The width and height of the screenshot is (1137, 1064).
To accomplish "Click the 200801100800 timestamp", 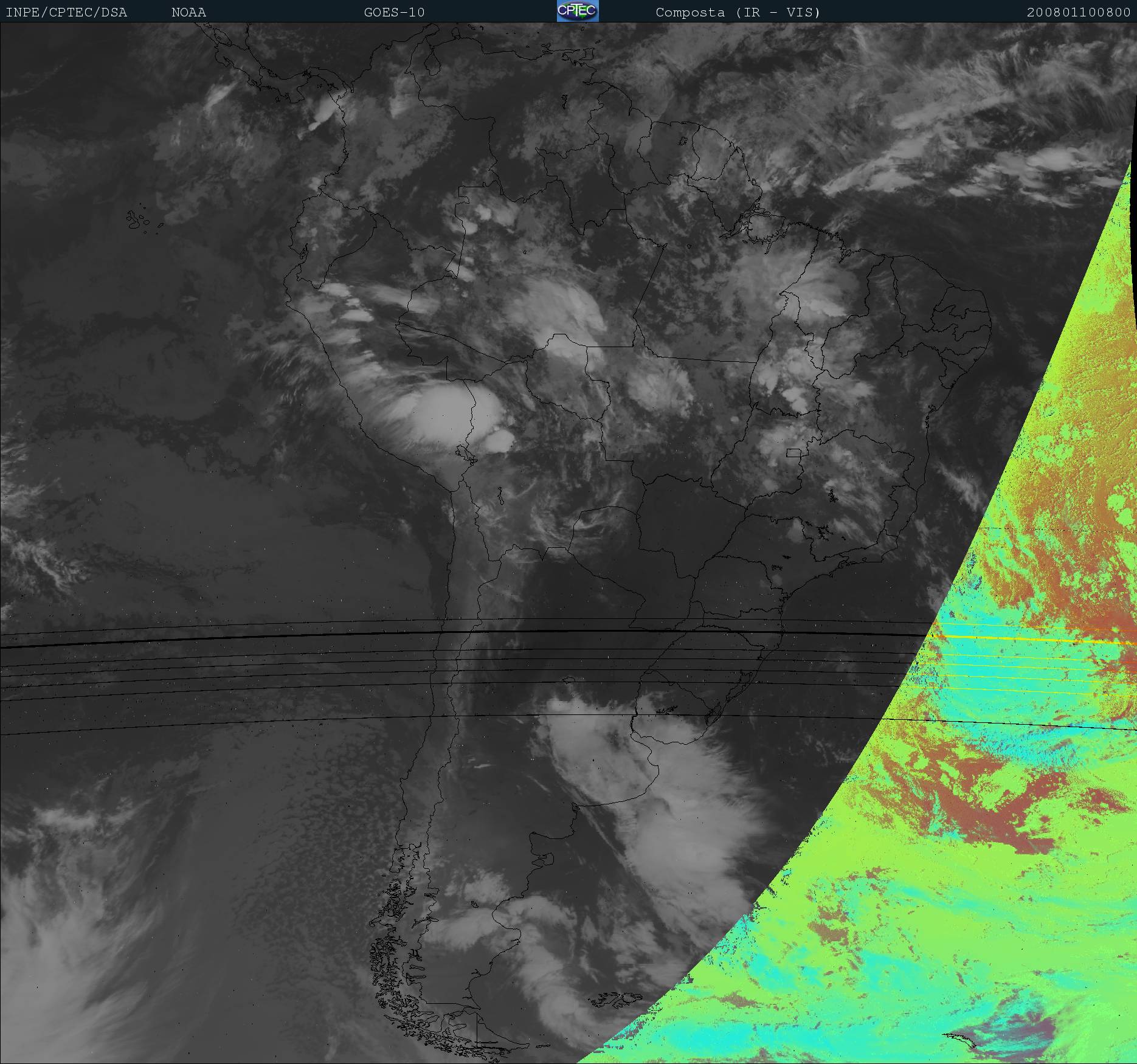I will [x=1079, y=12].
